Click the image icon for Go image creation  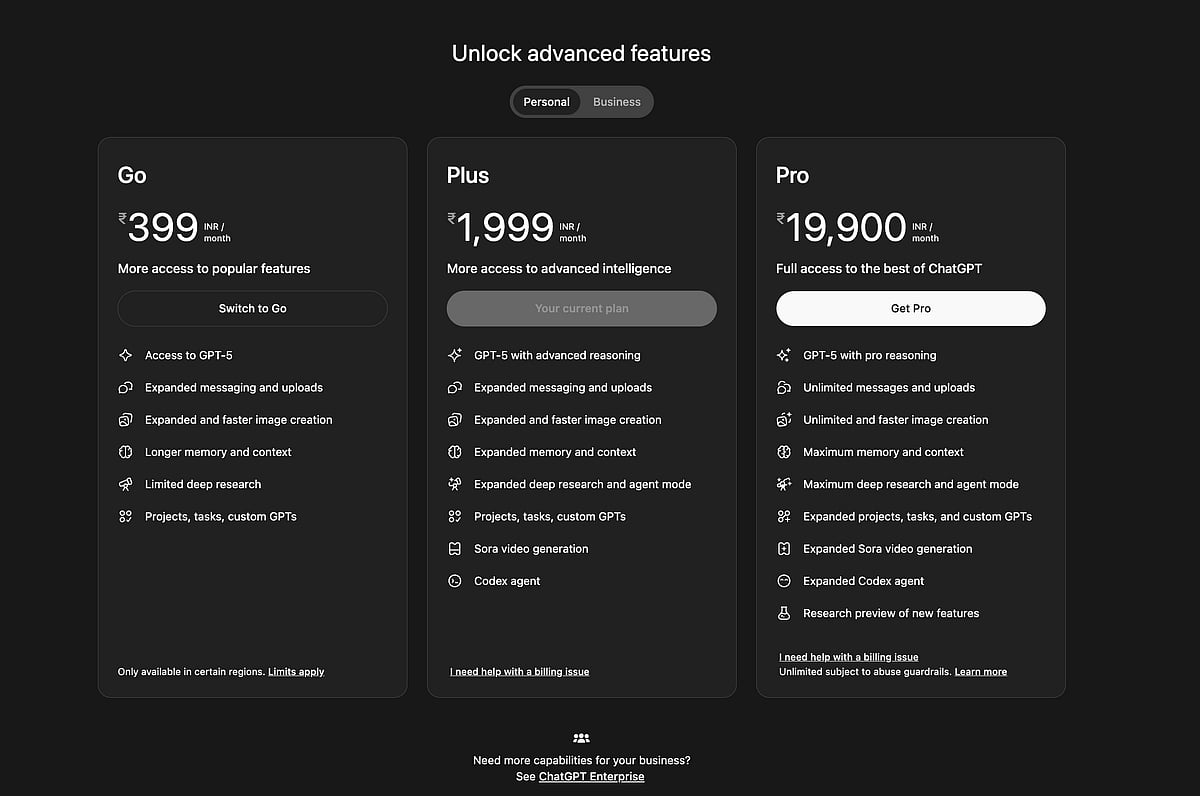tap(125, 420)
